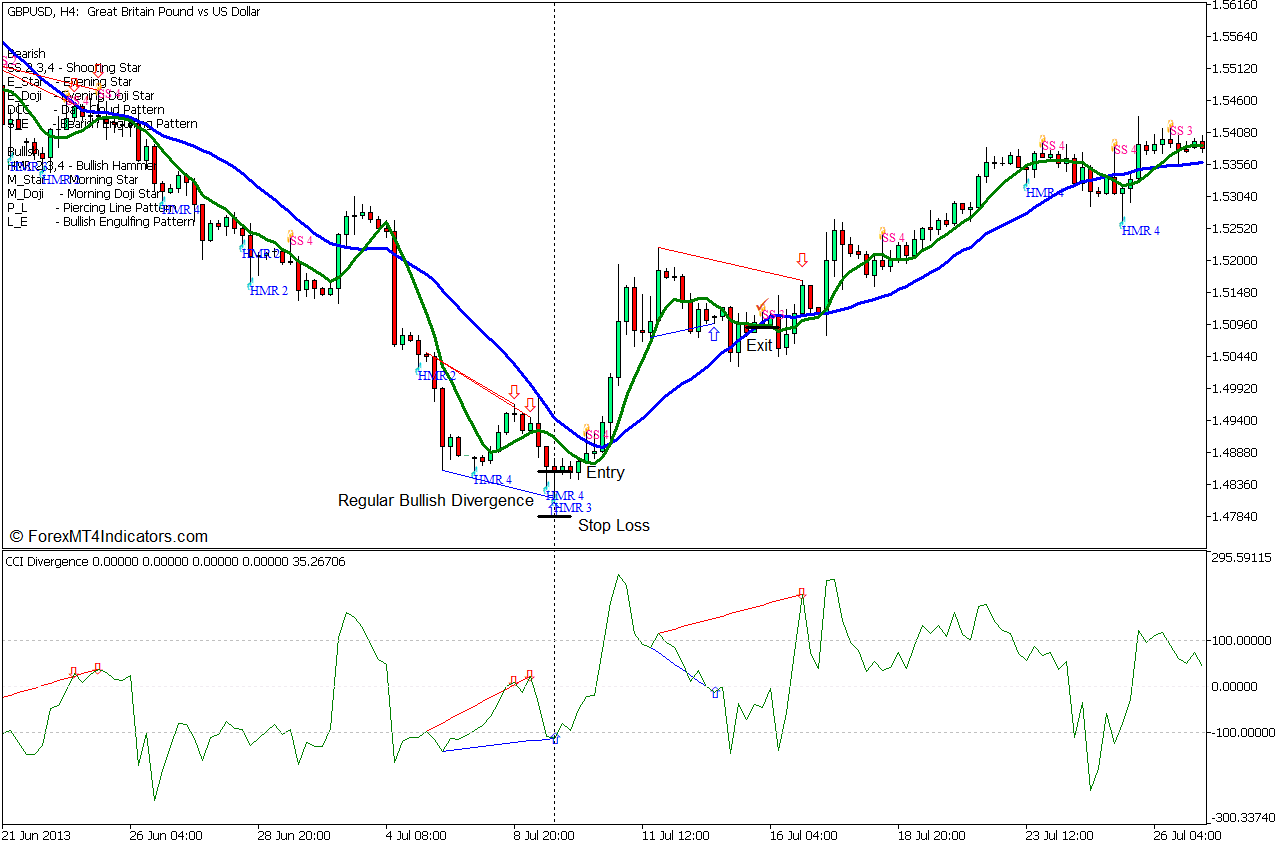Click the Regular Bullish Divergence annotation
Screen dimensions: 1276x848
coord(435,500)
